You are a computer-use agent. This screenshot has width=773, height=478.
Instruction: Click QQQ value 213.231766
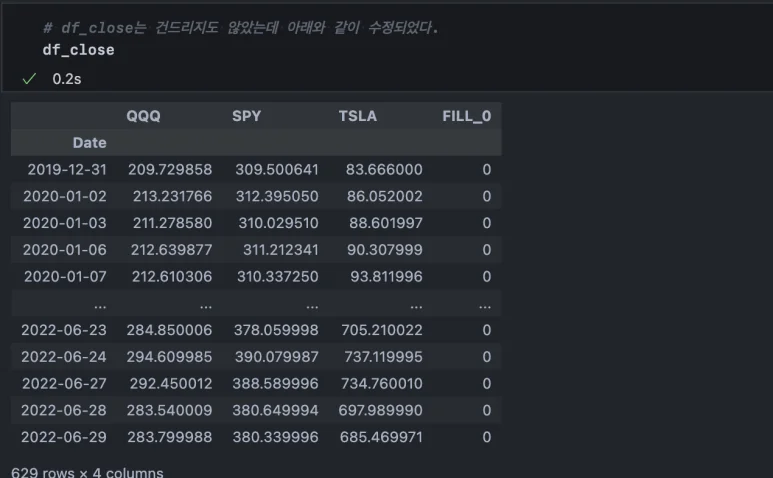click(169, 197)
